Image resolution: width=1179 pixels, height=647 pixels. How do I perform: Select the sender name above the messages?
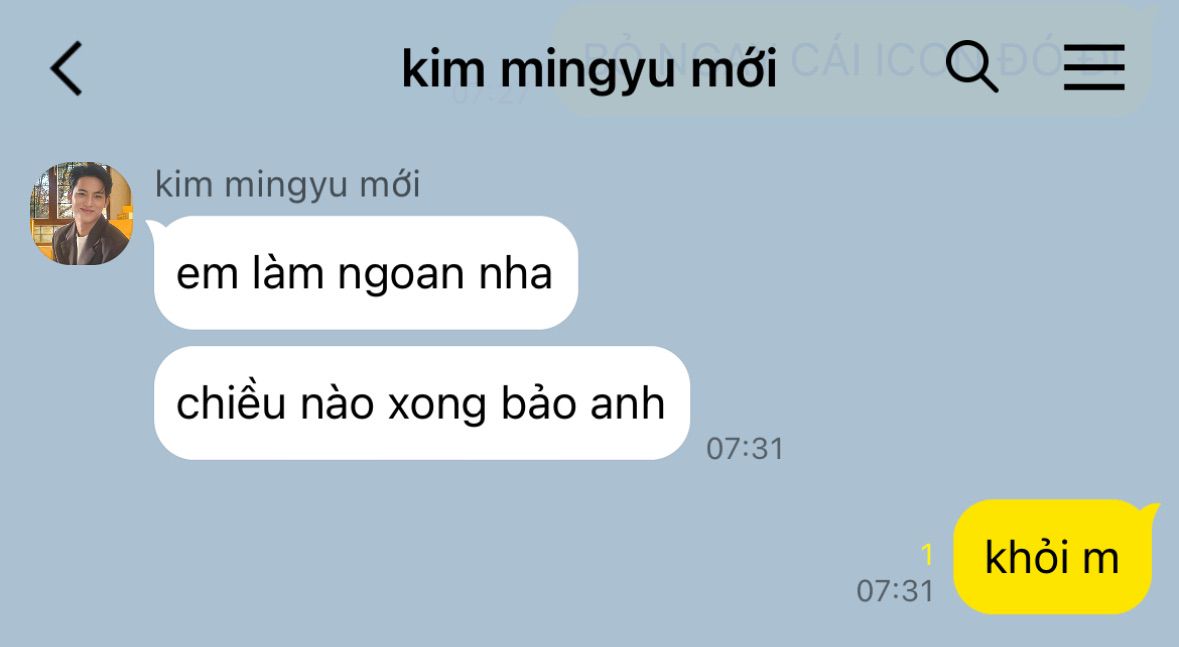287,184
